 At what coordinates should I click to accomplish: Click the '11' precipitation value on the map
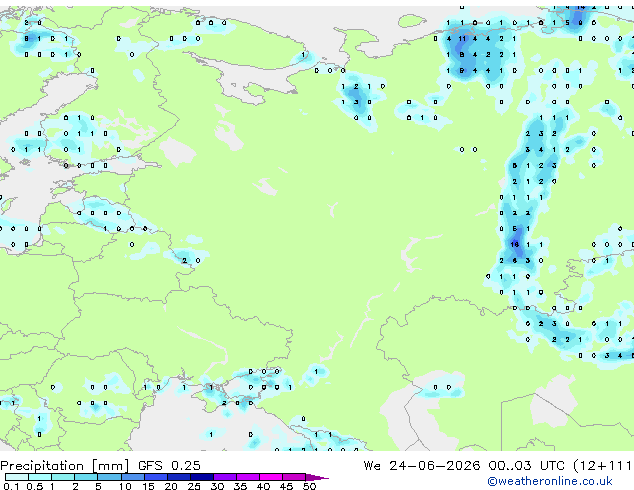pos(462,39)
